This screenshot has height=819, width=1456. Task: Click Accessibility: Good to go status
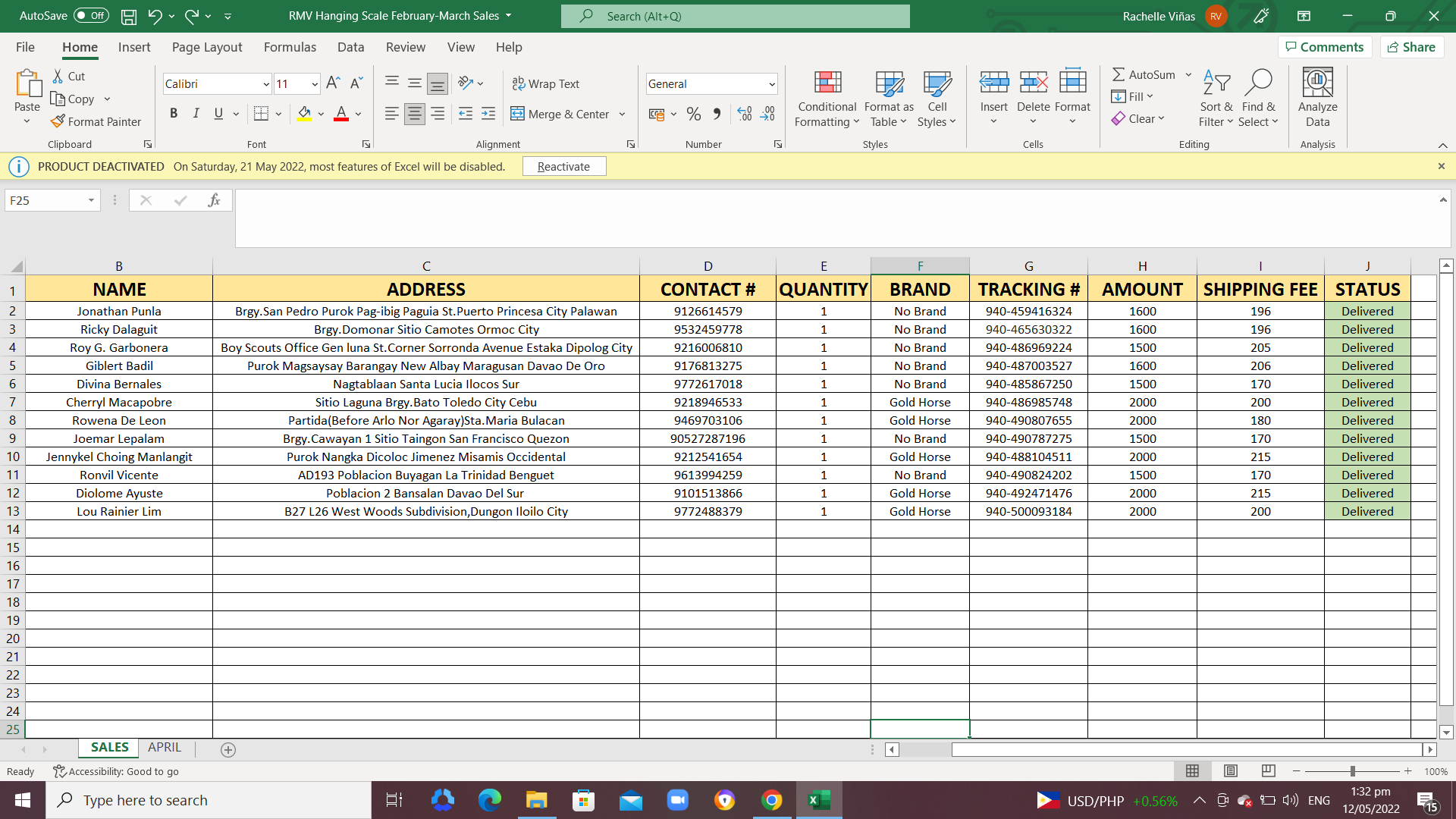(116, 771)
